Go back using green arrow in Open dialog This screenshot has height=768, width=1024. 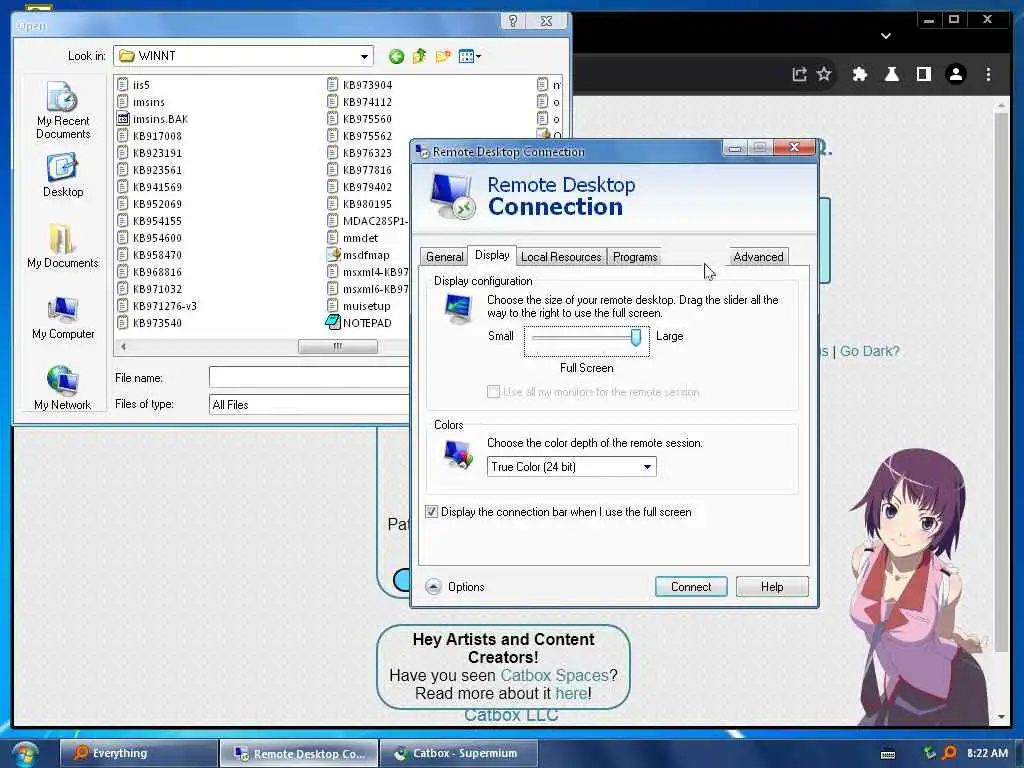396,56
